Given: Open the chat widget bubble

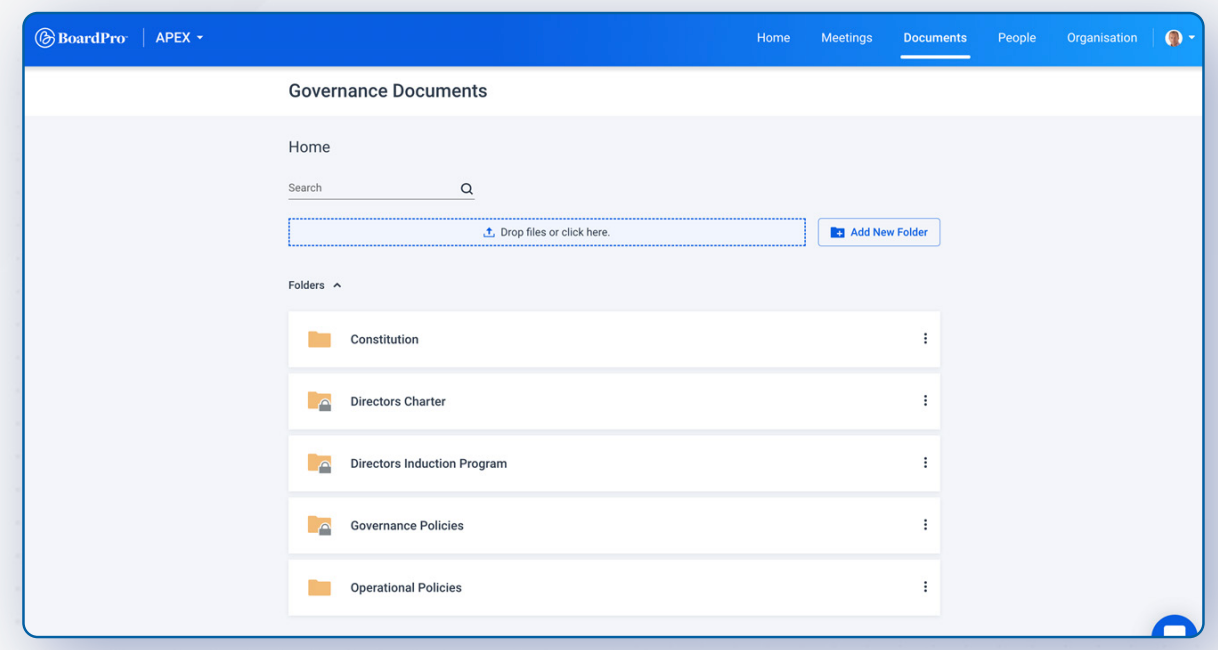Looking at the screenshot, I should [x=1175, y=628].
